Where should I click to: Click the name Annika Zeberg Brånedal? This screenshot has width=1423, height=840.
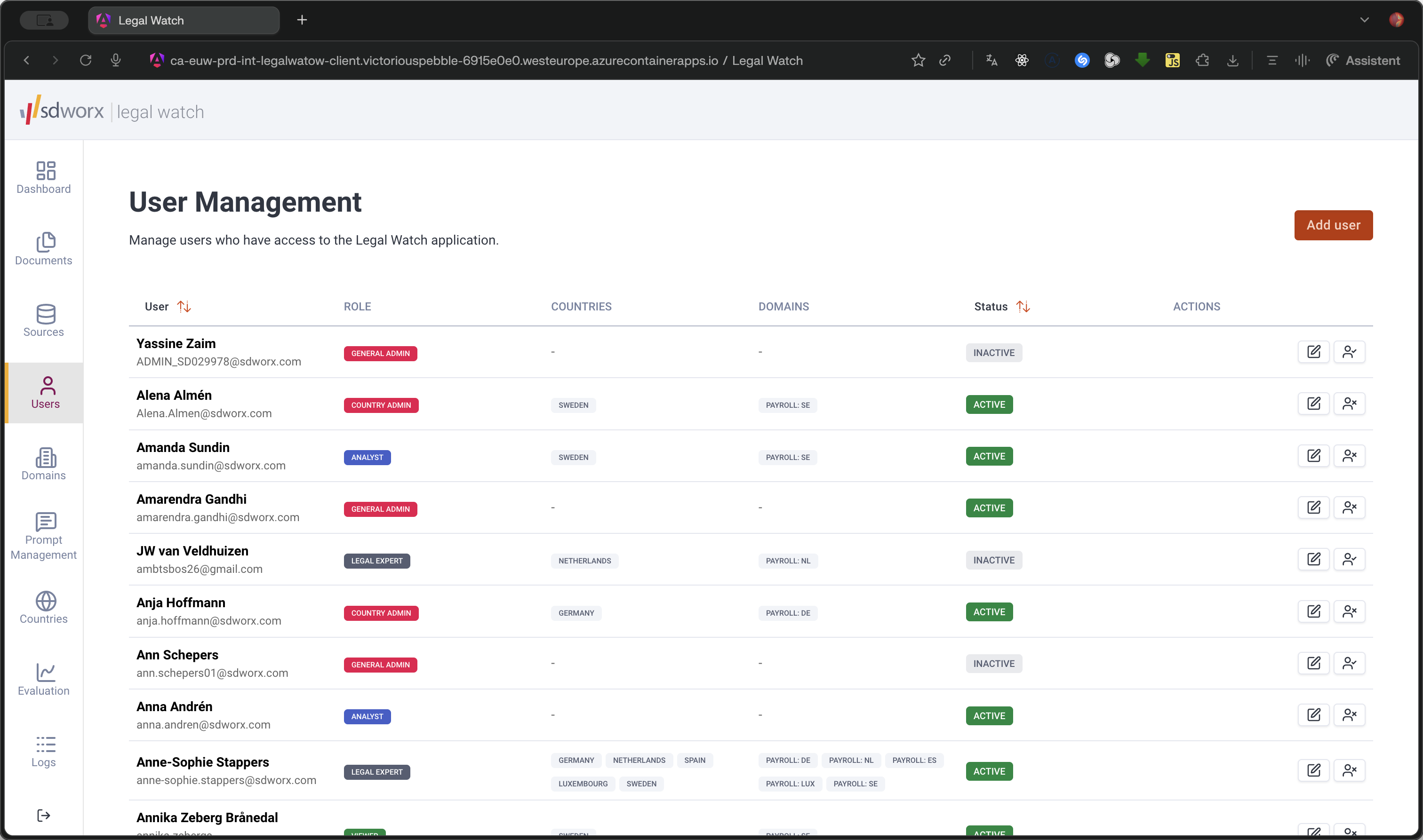click(207, 817)
